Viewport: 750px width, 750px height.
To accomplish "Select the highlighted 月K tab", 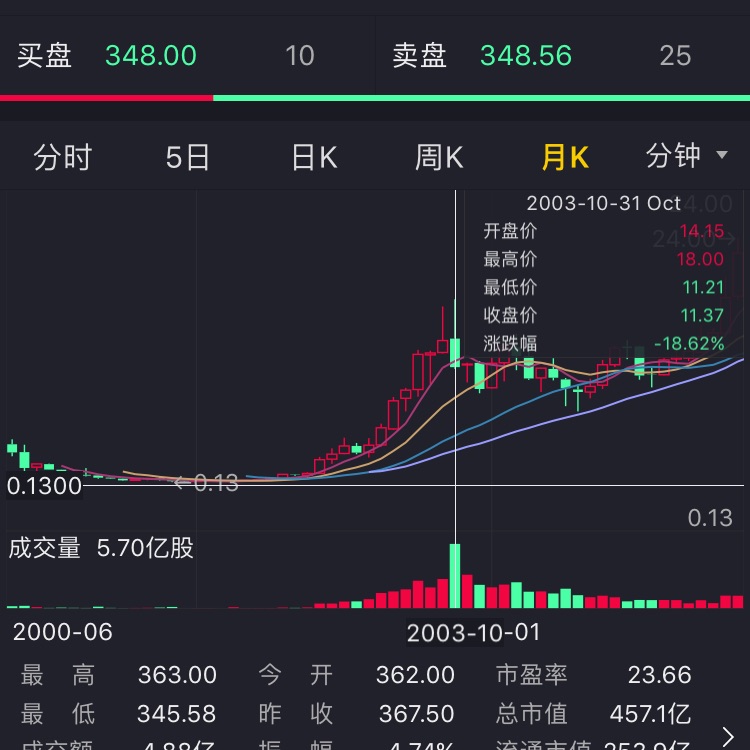I will [x=565, y=157].
